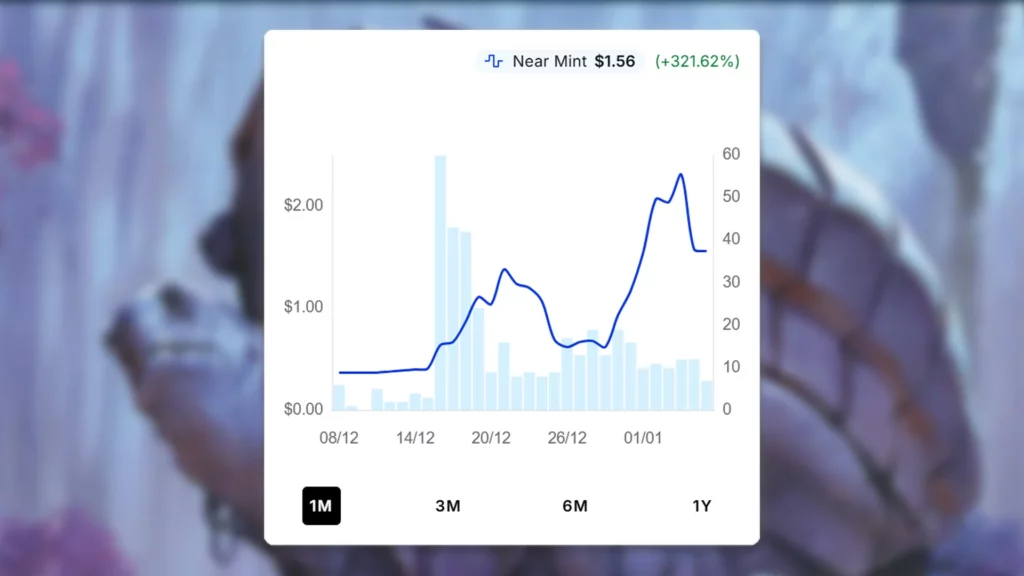Click the highest peak of price line
The height and width of the screenshot is (576, 1024).
click(681, 175)
